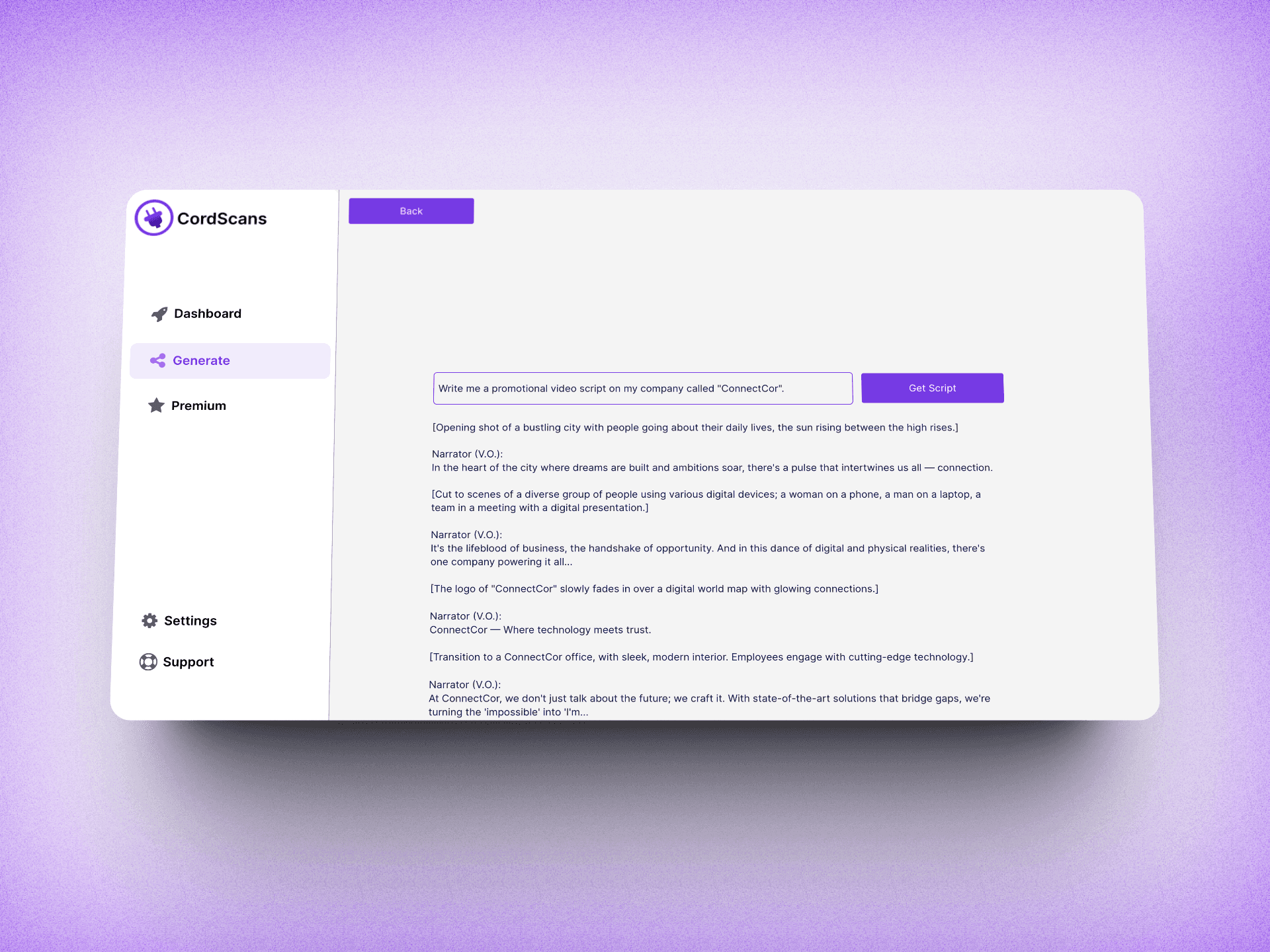This screenshot has width=1270, height=952.
Task: Click the Back button
Action: point(411,211)
